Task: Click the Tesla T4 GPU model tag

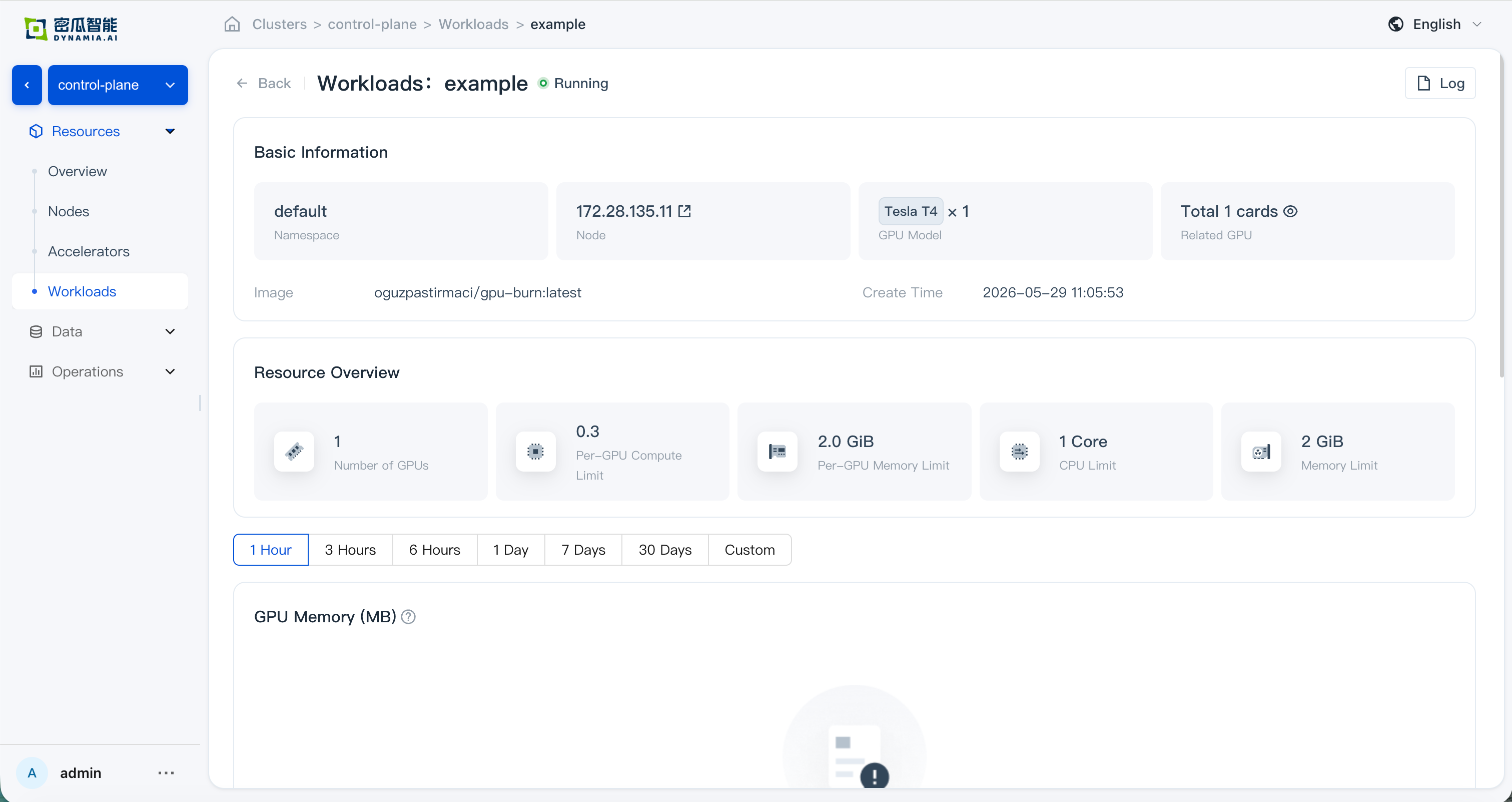Action: coord(911,211)
